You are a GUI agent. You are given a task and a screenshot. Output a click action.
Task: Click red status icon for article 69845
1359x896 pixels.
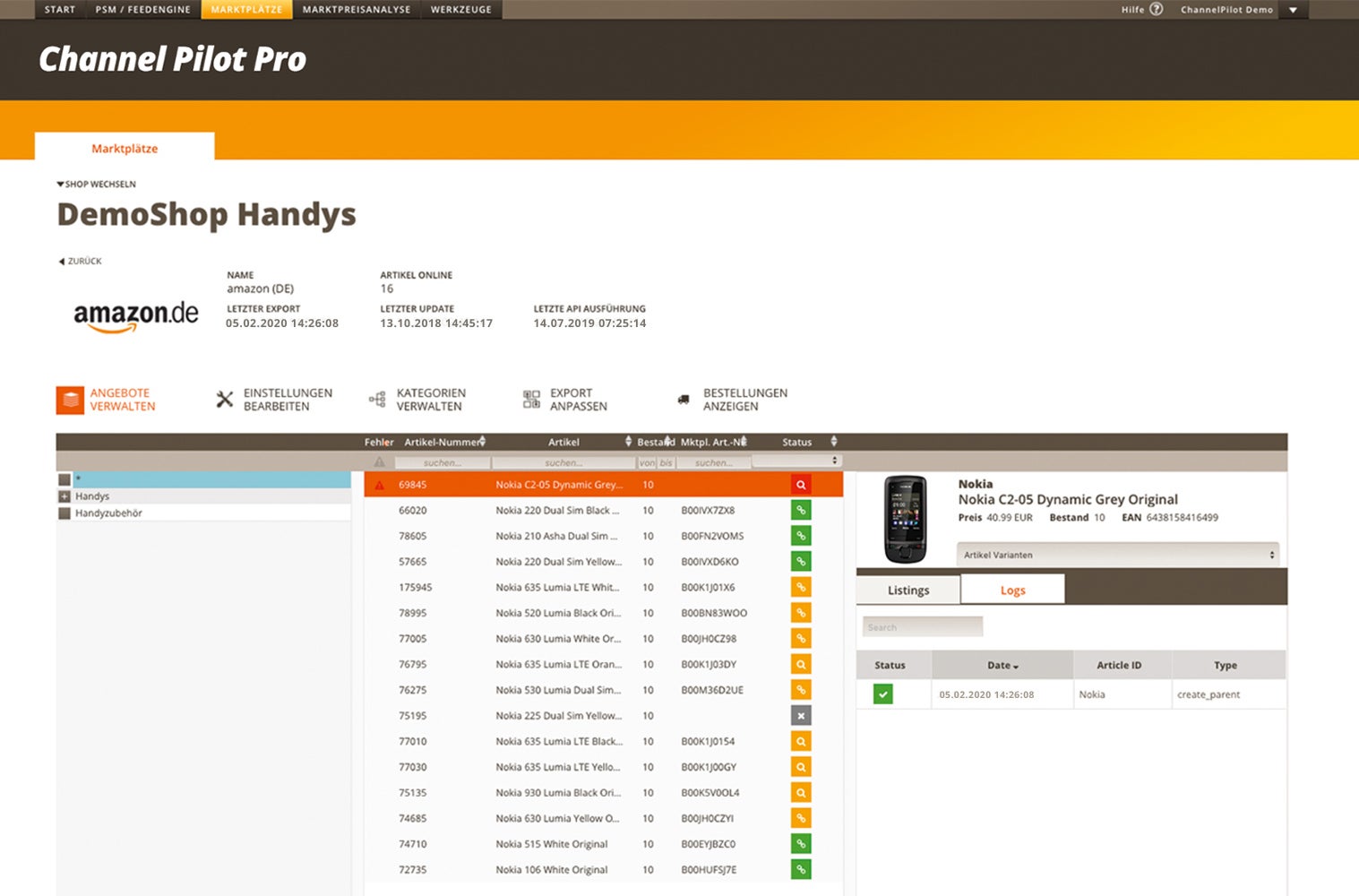point(801,485)
